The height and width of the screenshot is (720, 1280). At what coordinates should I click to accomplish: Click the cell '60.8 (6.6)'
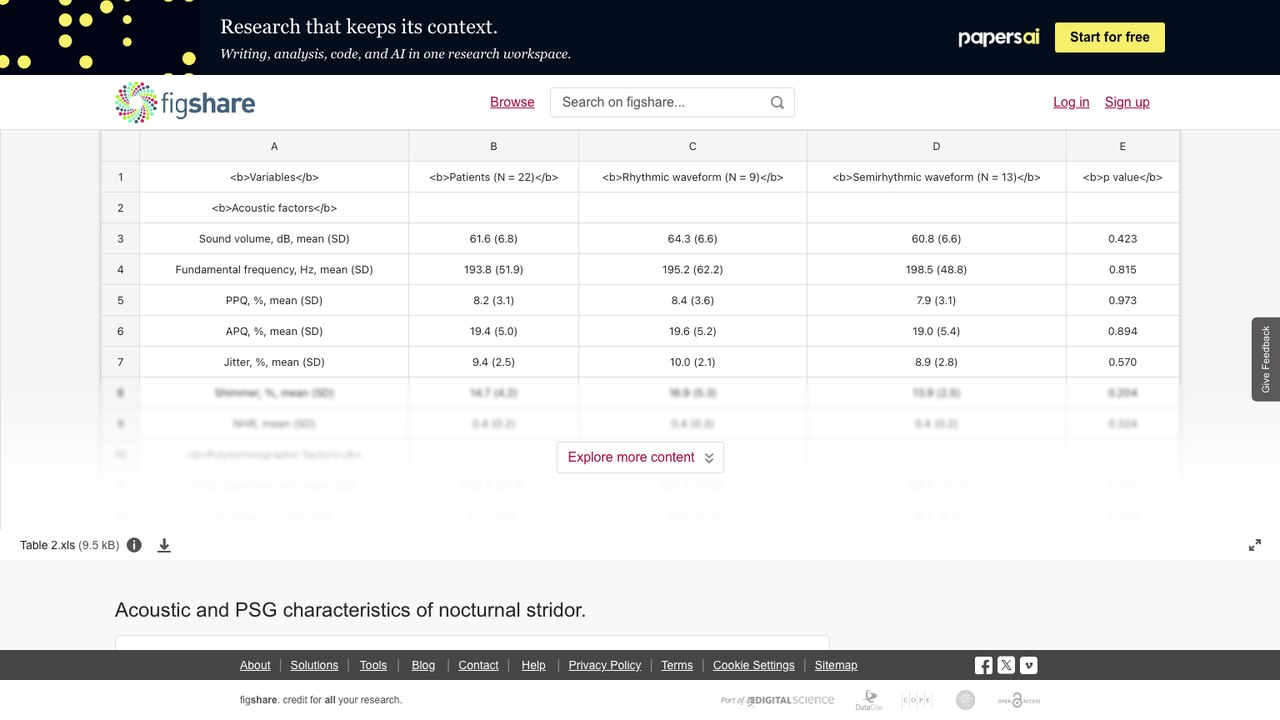coord(936,239)
